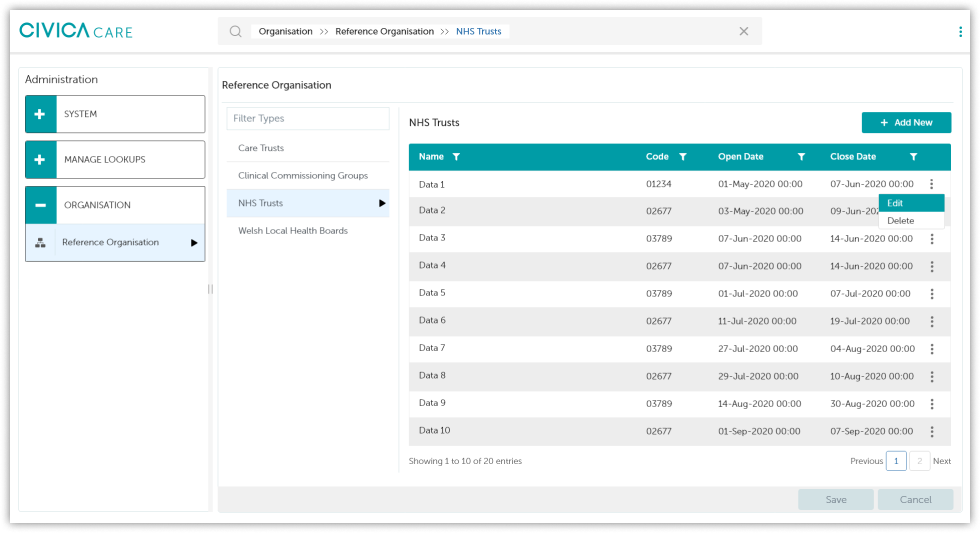980x533 pixels.
Task: Open the row actions for Data 9
Action: 932,404
